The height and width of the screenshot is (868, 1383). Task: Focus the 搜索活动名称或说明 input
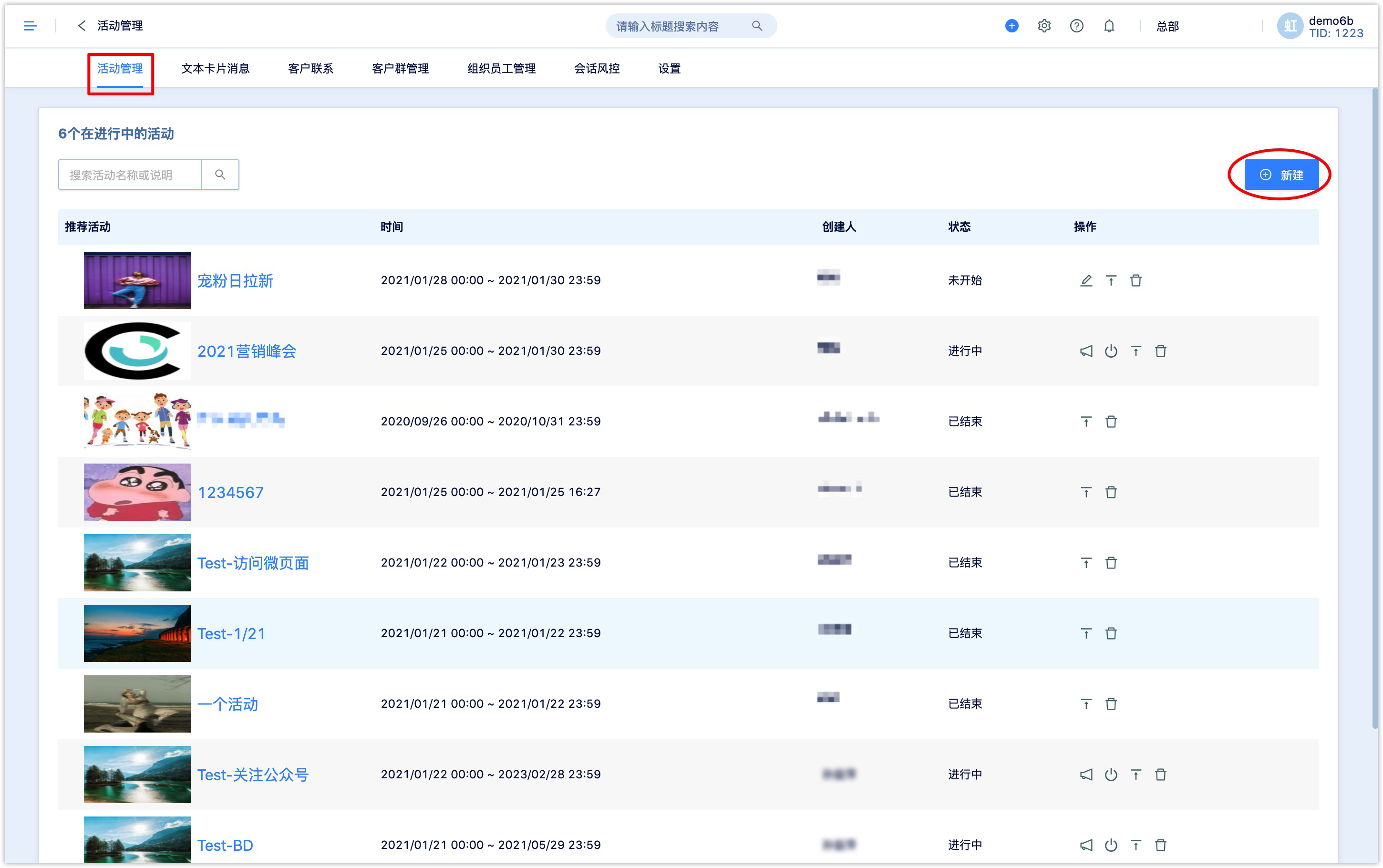pyautogui.click(x=130, y=175)
